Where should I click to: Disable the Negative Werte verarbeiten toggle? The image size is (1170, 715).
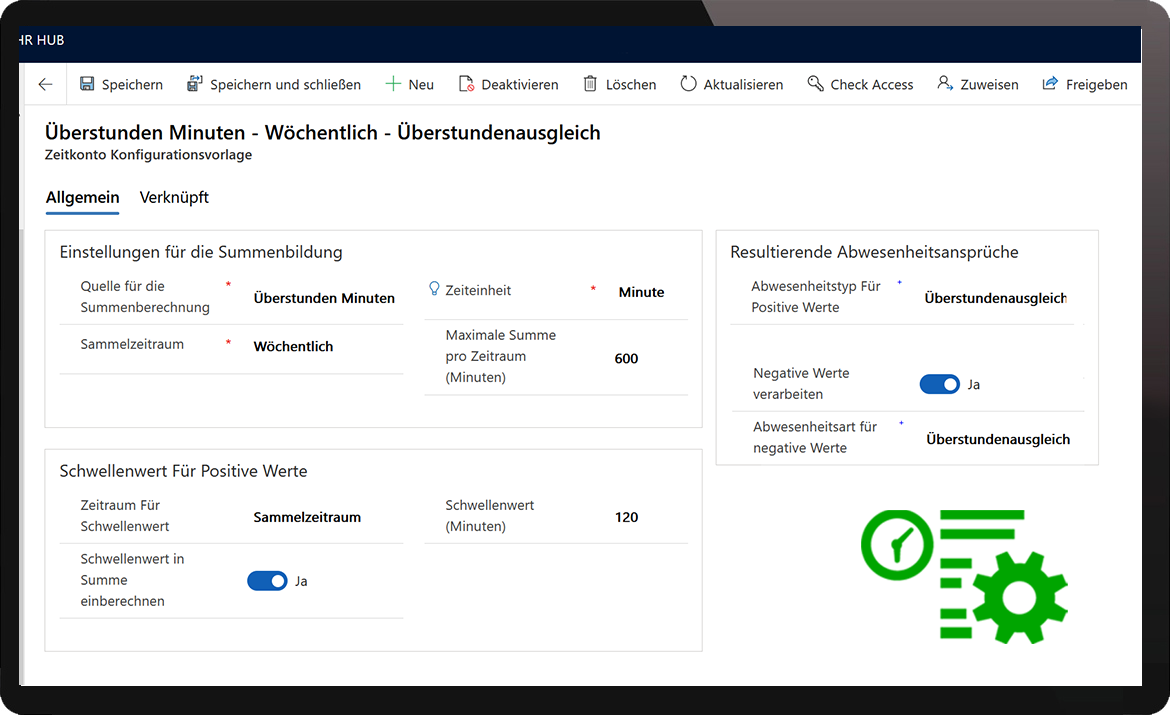[x=939, y=383]
